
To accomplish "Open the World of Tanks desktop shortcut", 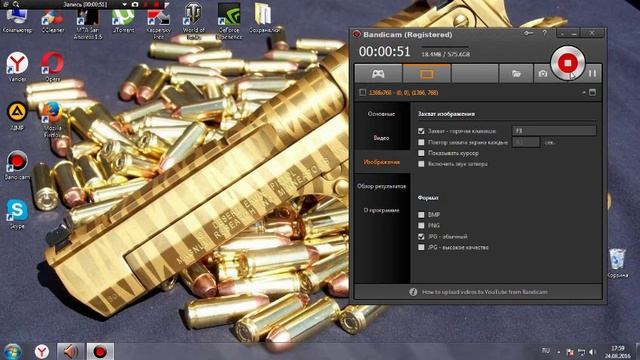I will (193, 21).
